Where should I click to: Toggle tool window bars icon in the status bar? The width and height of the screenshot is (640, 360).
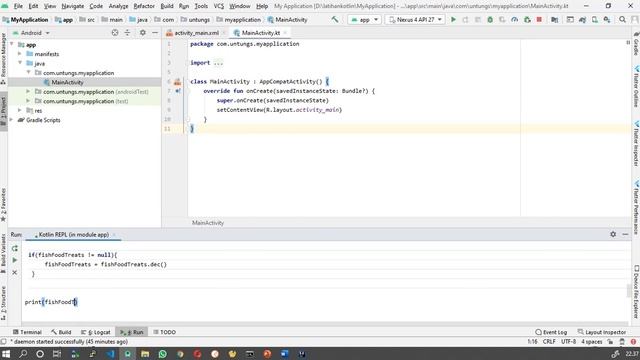pyautogui.click(x=3, y=342)
